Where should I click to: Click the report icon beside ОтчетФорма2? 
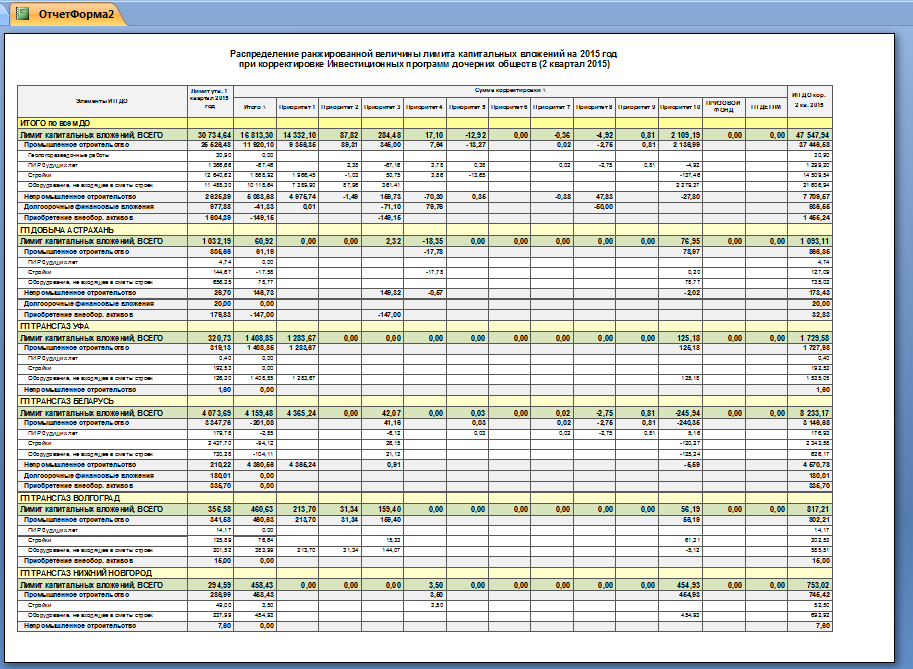[23, 13]
